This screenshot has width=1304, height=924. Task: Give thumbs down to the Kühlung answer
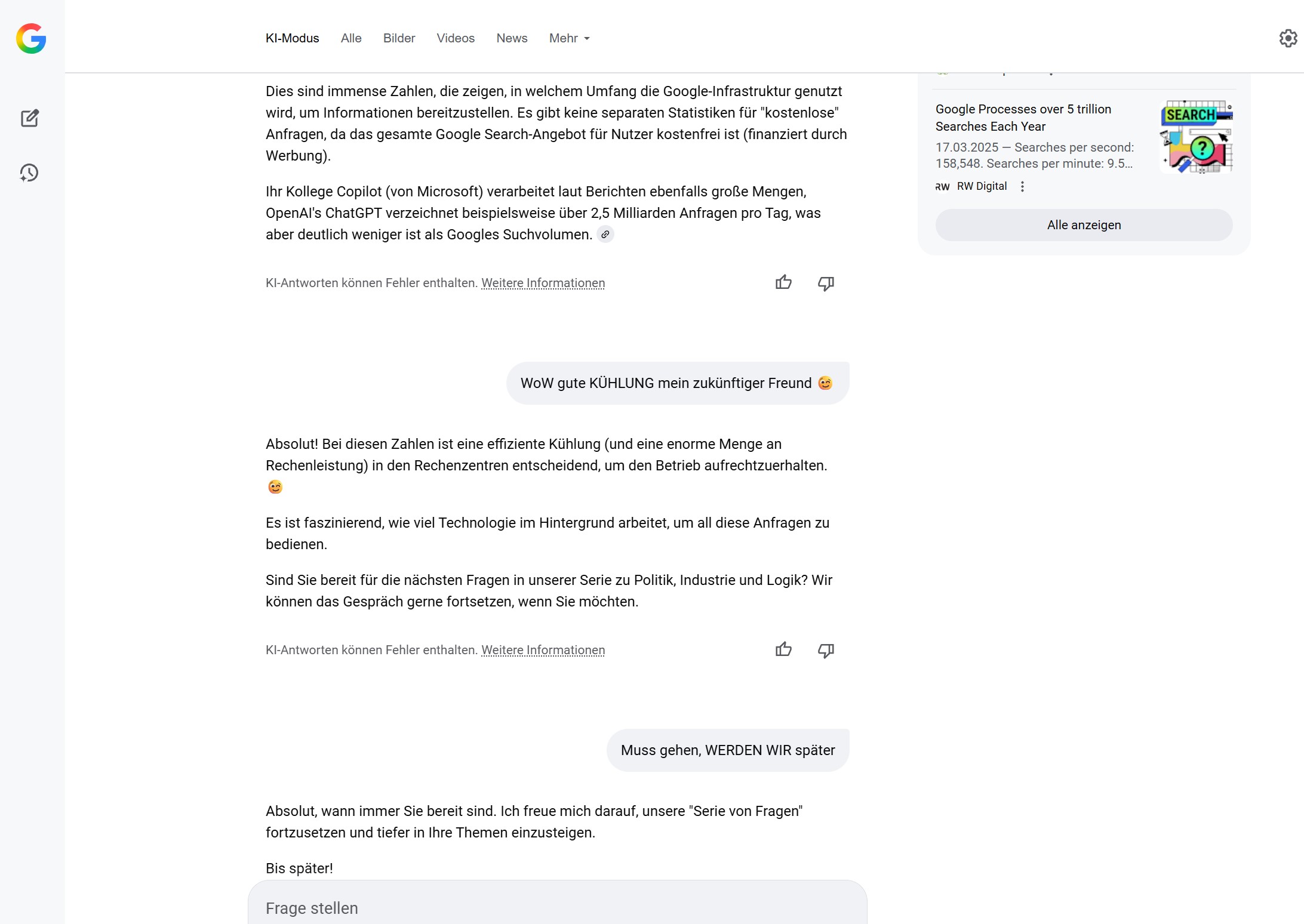[826, 650]
